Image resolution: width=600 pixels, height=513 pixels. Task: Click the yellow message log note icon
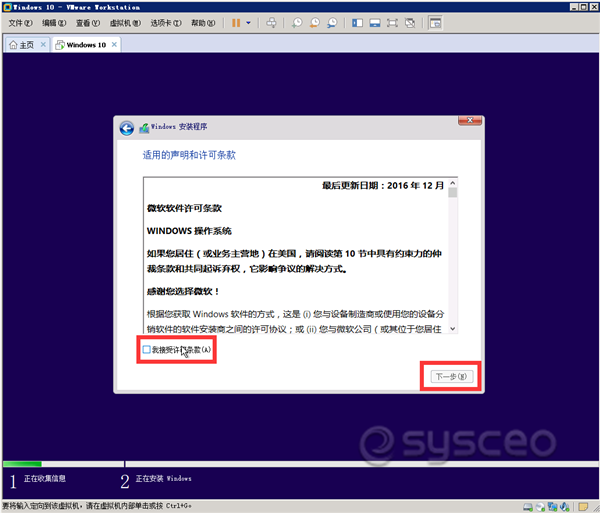click(583, 506)
